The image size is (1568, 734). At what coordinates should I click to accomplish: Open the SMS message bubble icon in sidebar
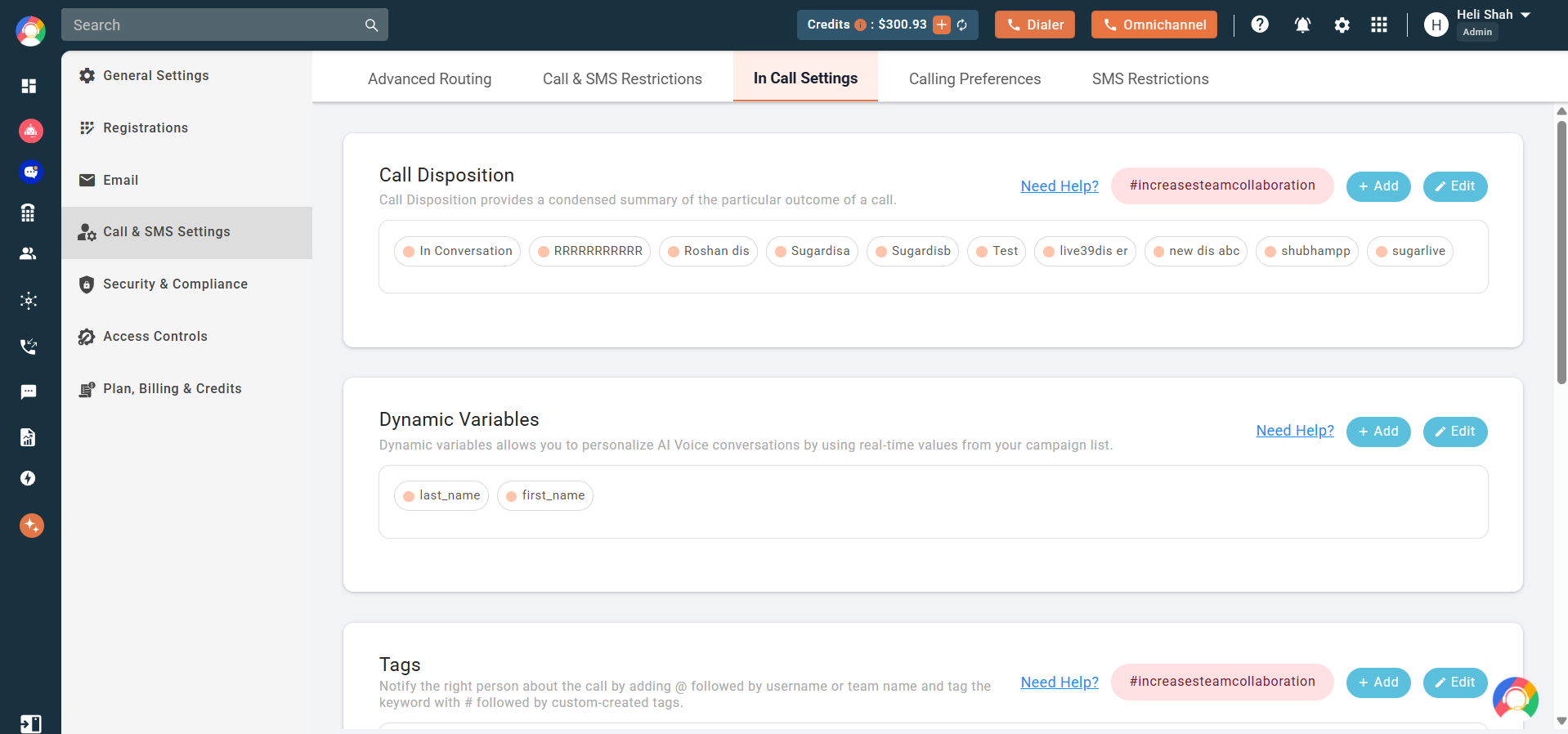(29, 392)
